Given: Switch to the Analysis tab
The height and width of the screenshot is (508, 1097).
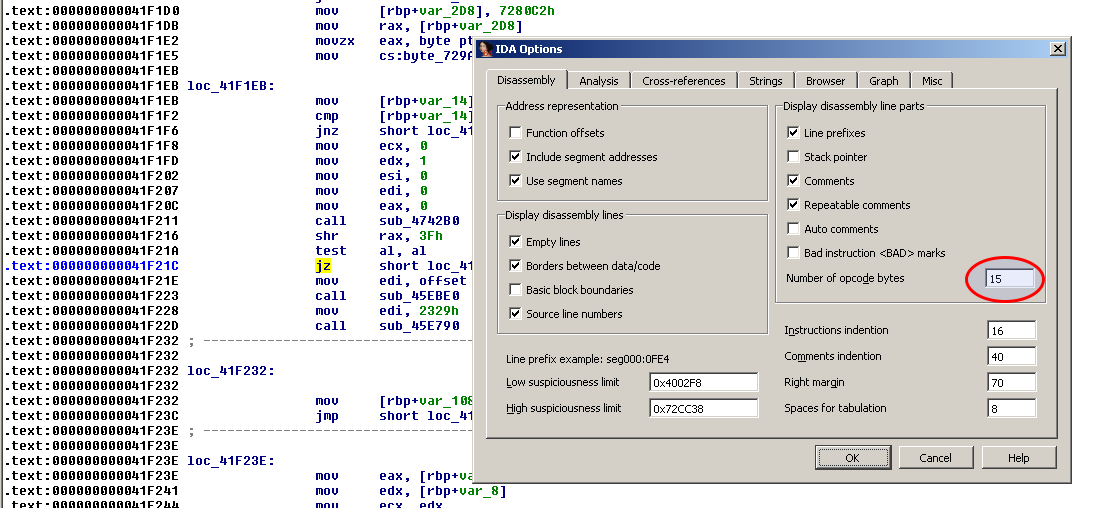Looking at the screenshot, I should (598, 81).
